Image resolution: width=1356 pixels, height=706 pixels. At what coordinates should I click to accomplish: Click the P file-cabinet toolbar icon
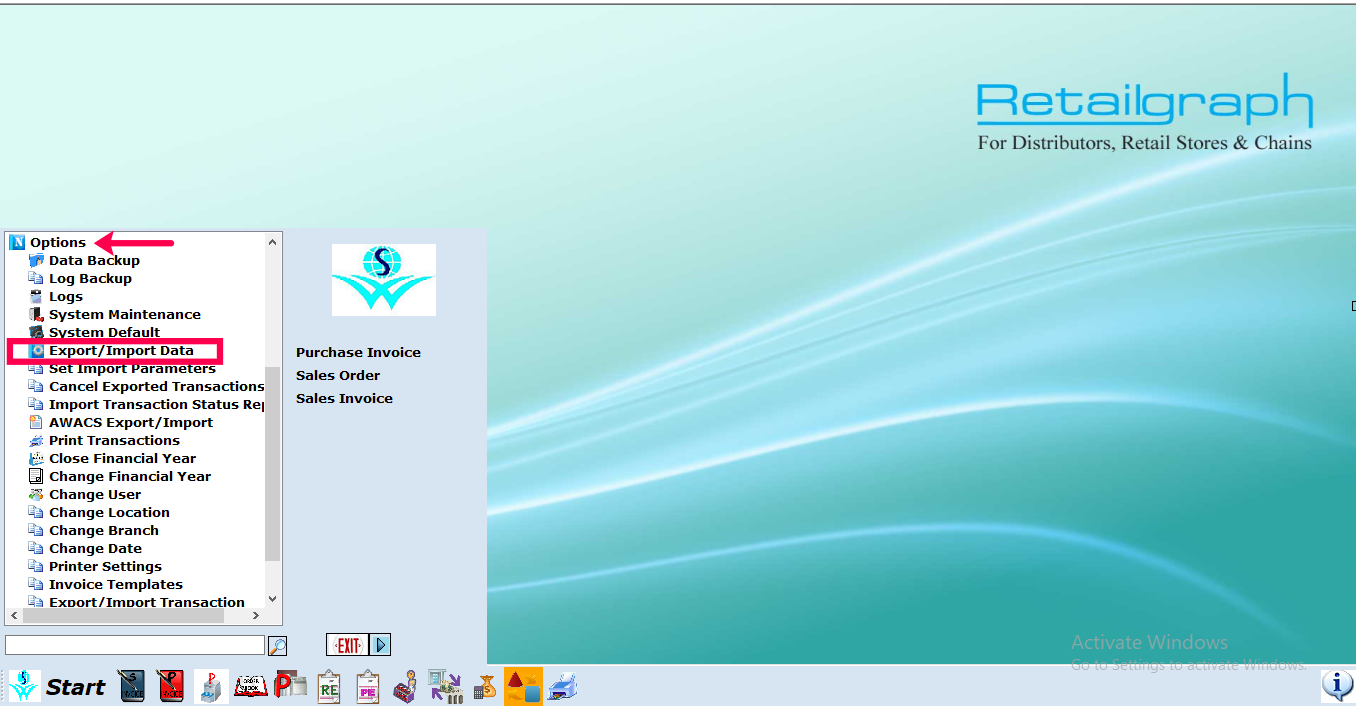pyautogui.click(x=211, y=686)
